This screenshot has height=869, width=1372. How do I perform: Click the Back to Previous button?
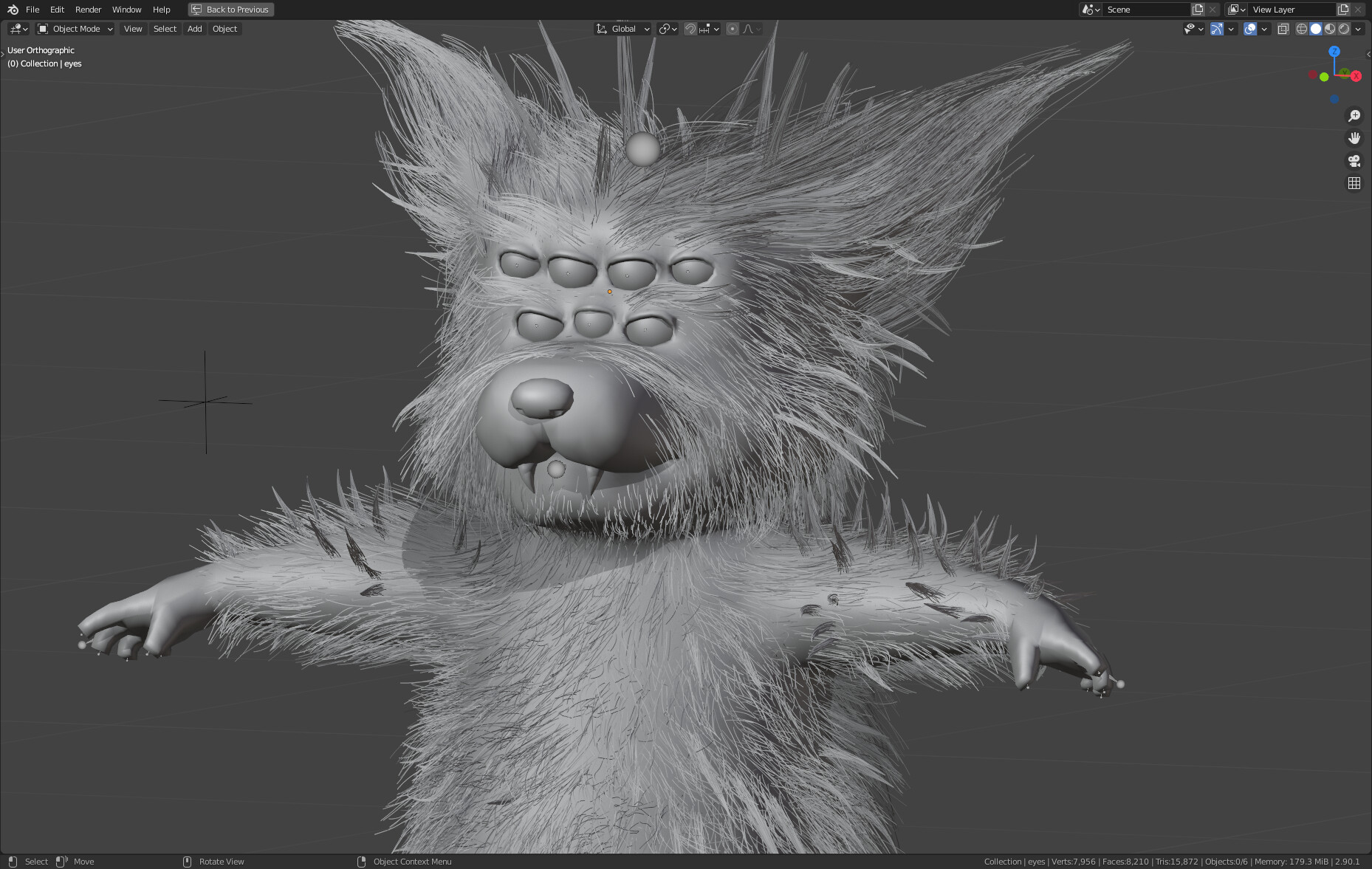click(230, 9)
